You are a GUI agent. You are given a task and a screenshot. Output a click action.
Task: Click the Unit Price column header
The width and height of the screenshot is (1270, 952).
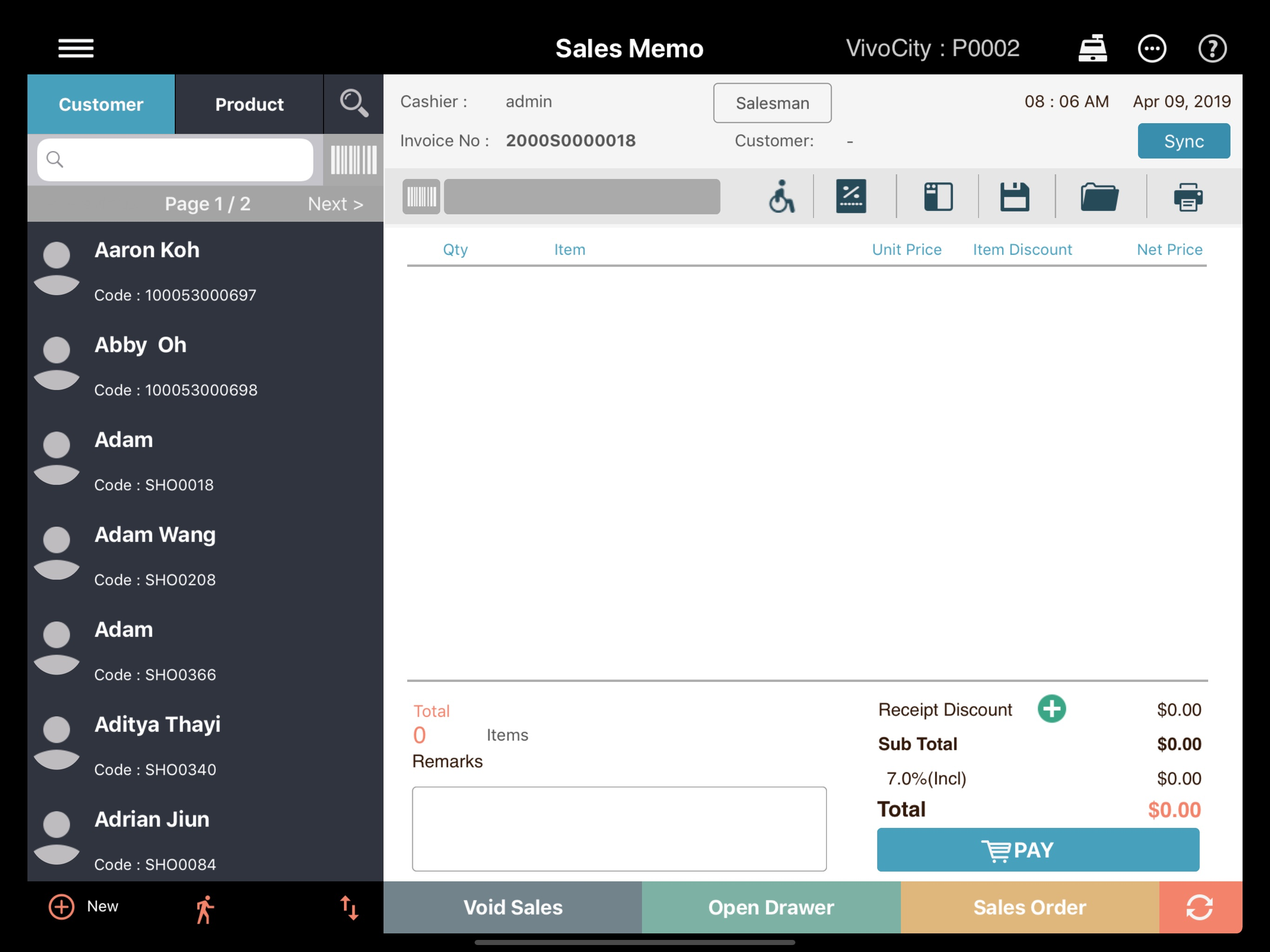coord(906,249)
